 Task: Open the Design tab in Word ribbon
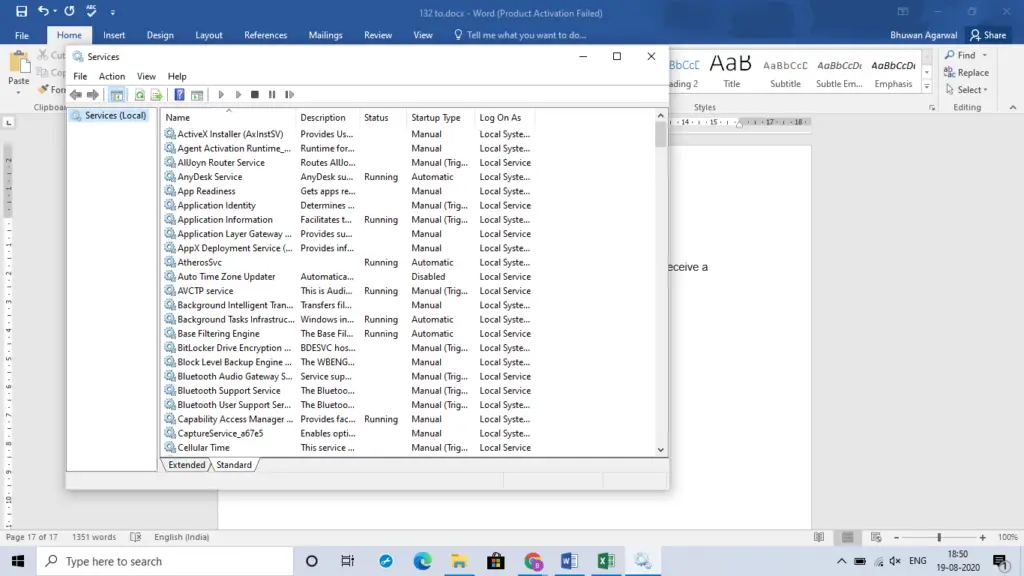click(x=160, y=35)
